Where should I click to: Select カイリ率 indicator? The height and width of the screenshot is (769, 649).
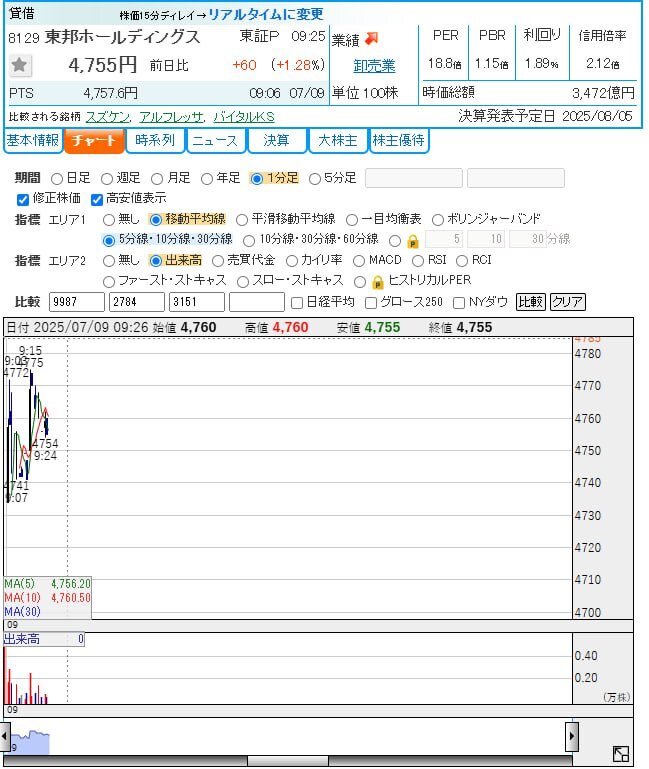(x=291, y=261)
